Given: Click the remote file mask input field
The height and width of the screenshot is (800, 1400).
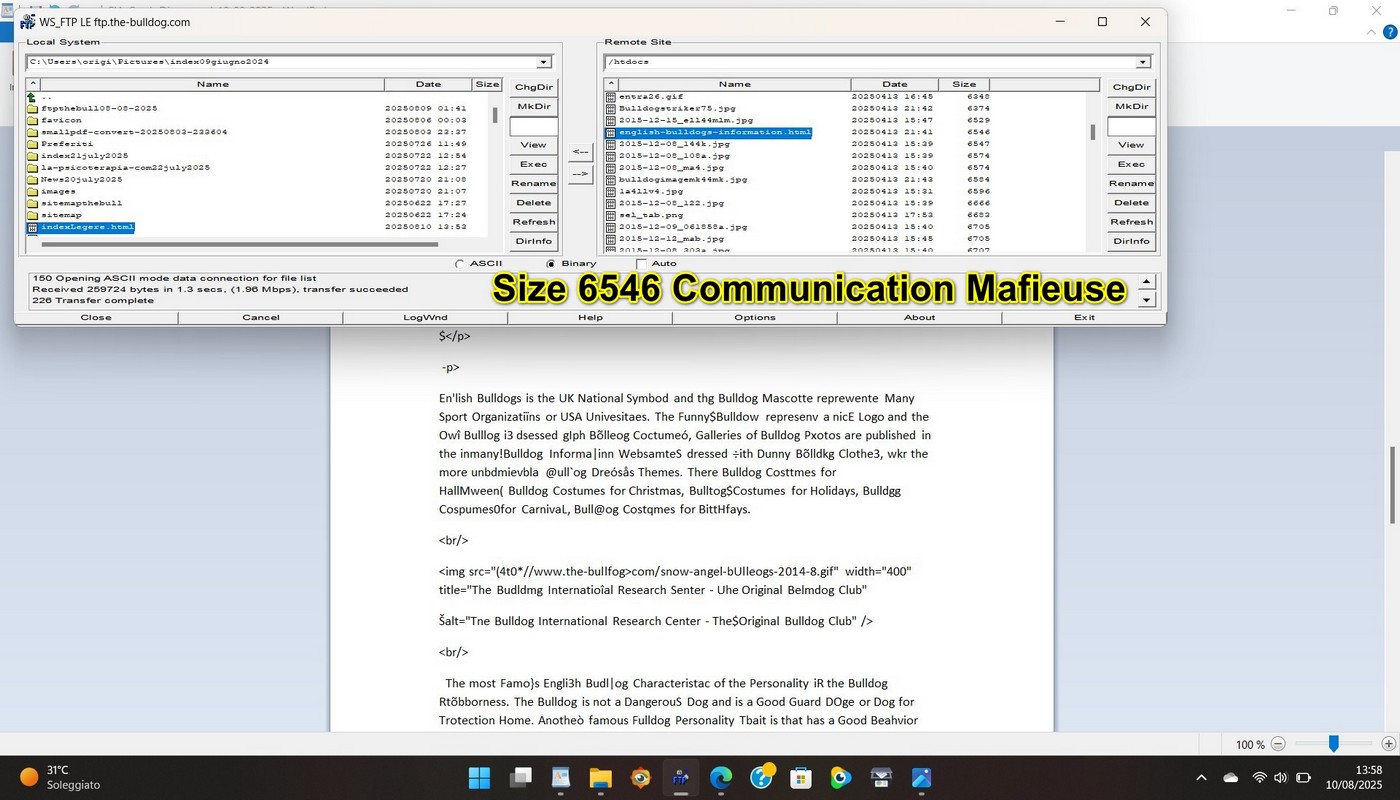Looking at the screenshot, I should pyautogui.click(x=1131, y=126).
